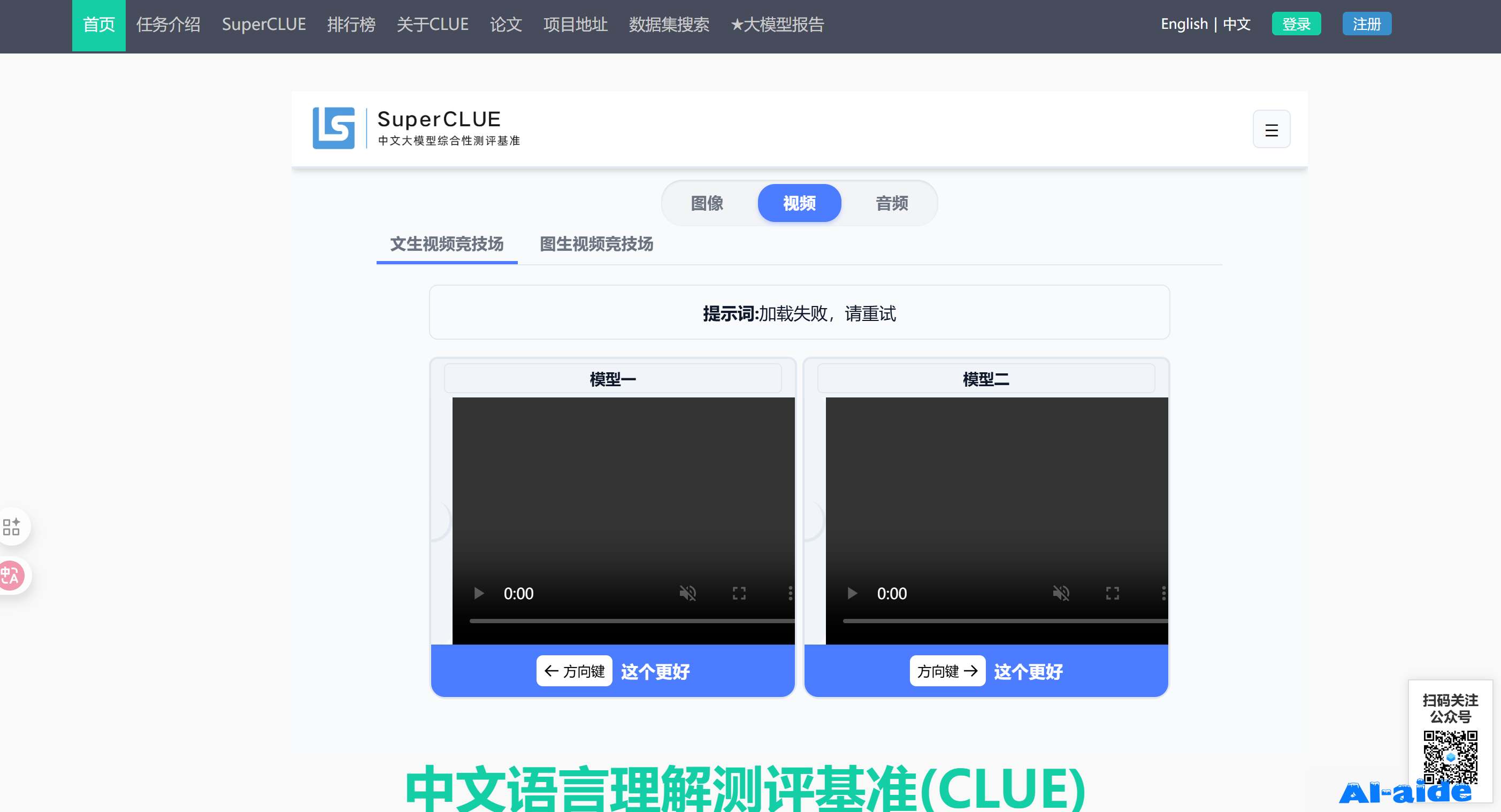Enter fullscreen on Model Two video
The height and width of the screenshot is (812, 1501).
coord(1112,593)
